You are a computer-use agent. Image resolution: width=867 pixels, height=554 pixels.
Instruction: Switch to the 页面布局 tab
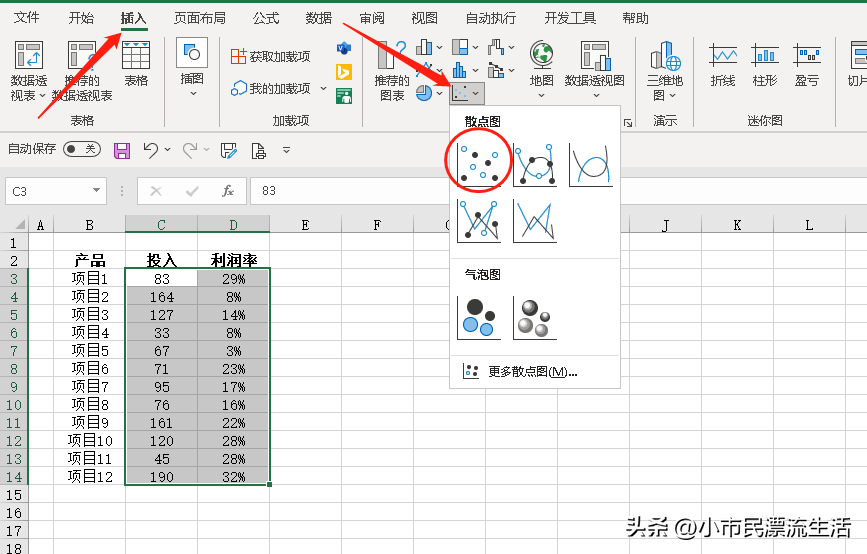pyautogui.click(x=200, y=18)
